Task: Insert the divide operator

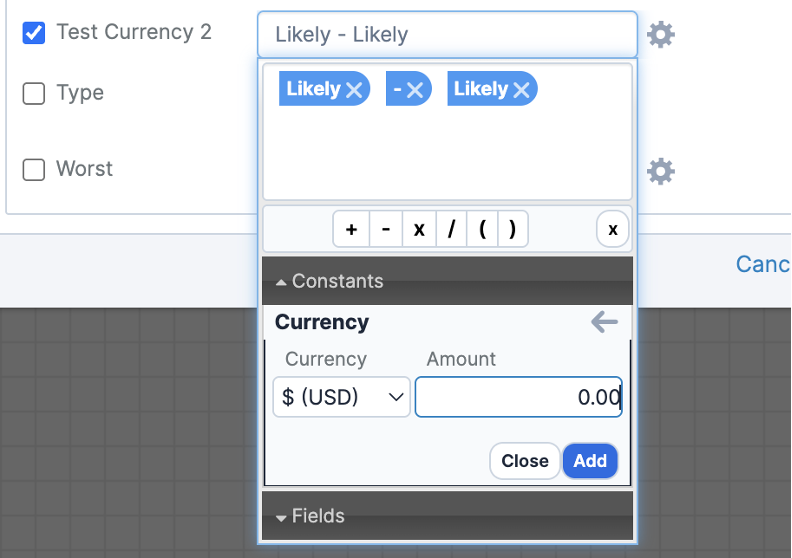Action: click(x=451, y=229)
